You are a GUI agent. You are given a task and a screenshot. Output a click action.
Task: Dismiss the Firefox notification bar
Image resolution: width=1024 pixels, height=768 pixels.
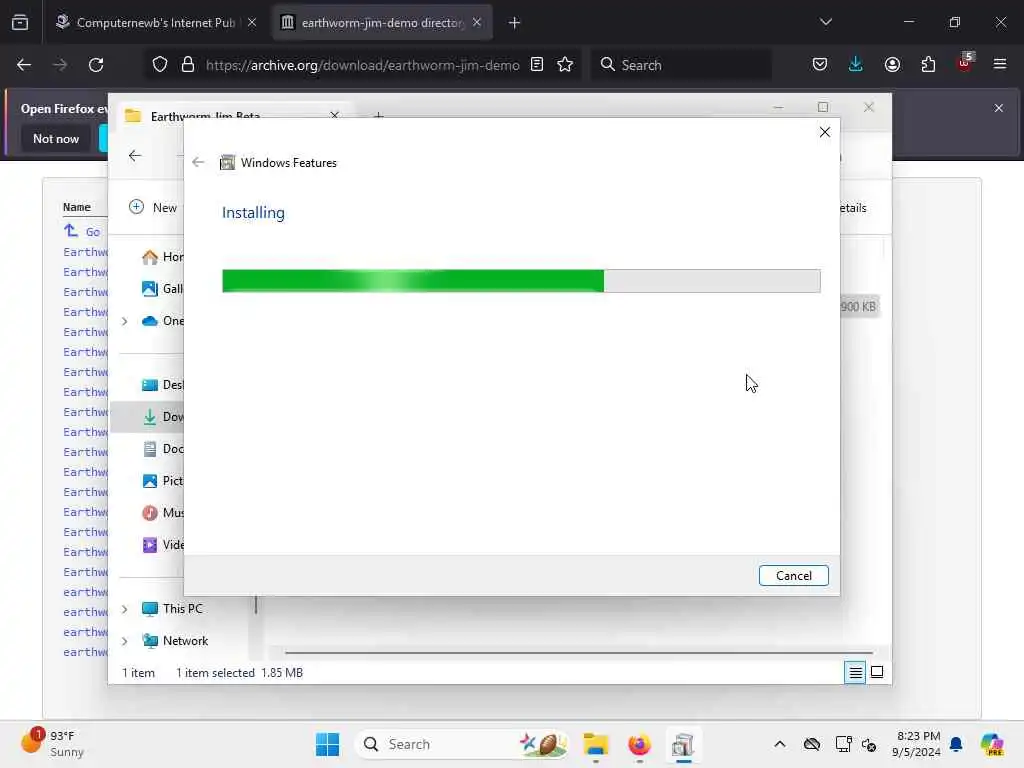[x=999, y=108]
